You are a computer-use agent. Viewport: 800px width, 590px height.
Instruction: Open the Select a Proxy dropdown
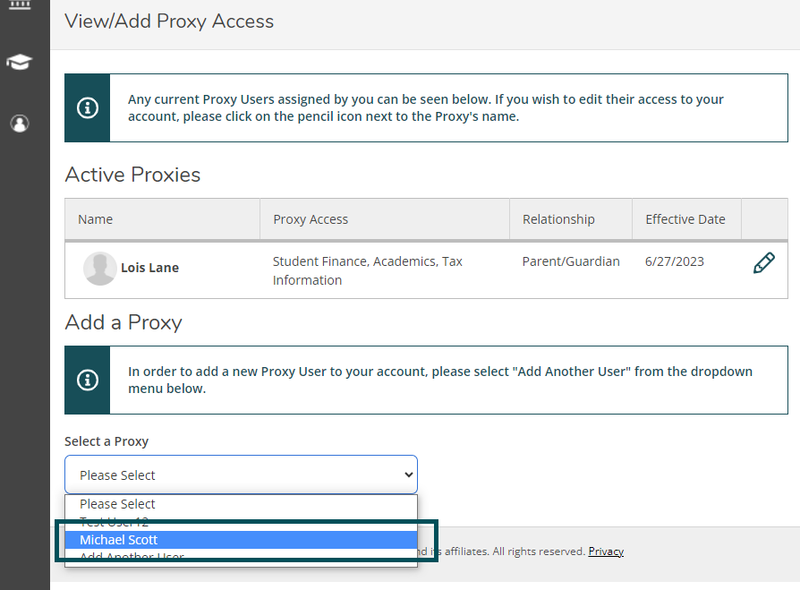240,474
